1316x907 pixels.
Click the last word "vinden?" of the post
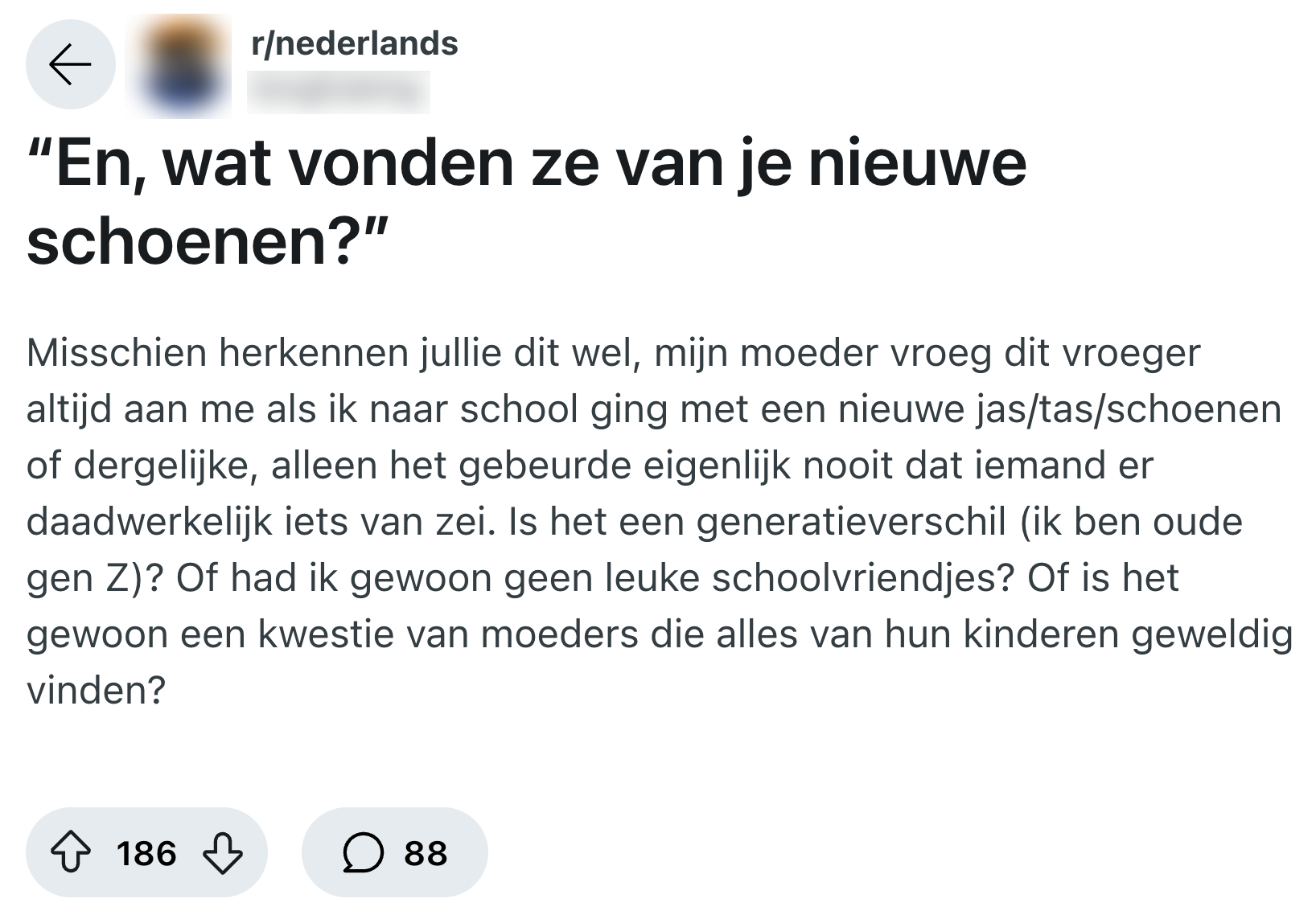96,691
